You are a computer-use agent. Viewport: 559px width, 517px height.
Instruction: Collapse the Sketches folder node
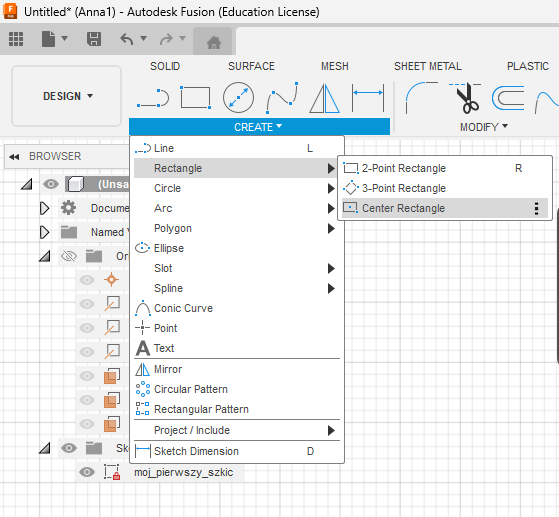point(45,448)
